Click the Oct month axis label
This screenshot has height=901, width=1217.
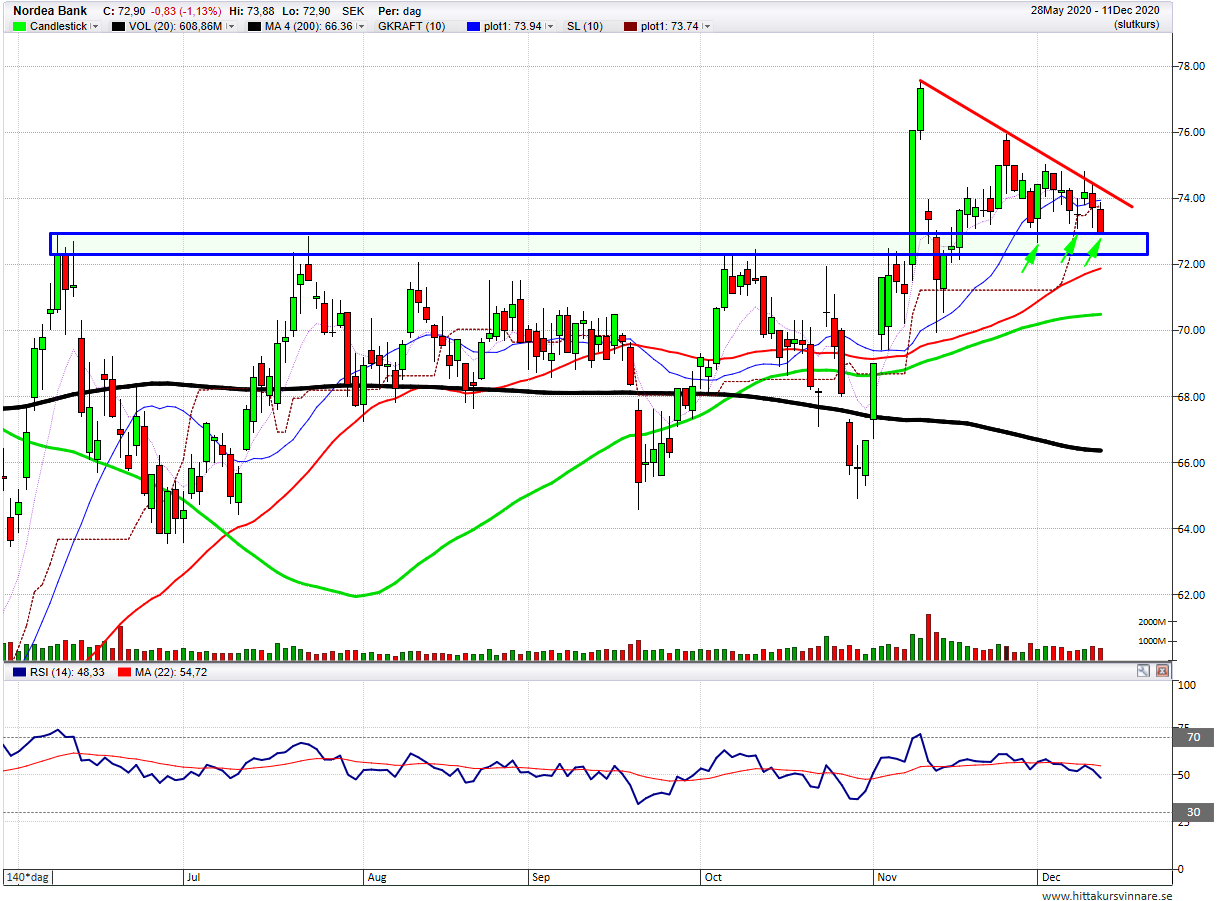point(713,877)
